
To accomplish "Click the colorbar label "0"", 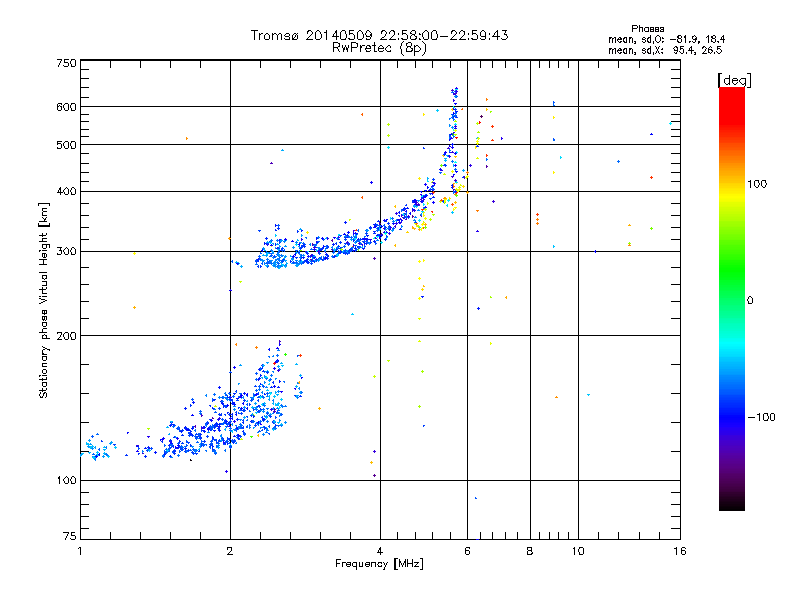I will 750,301.
